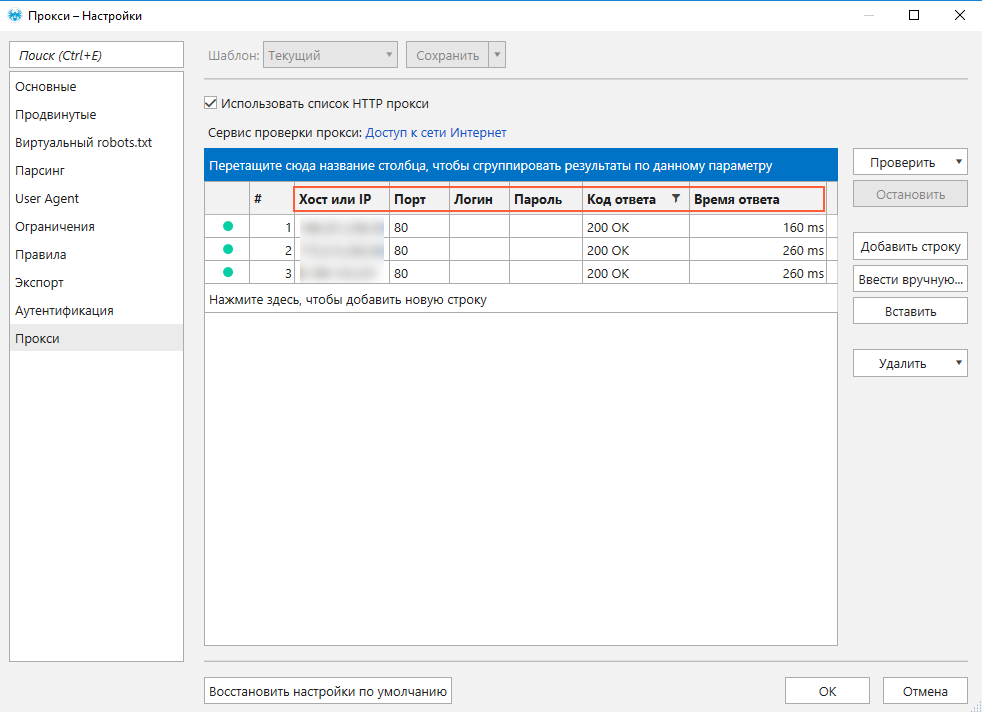Select the 160 ms response time cell

coord(758,227)
